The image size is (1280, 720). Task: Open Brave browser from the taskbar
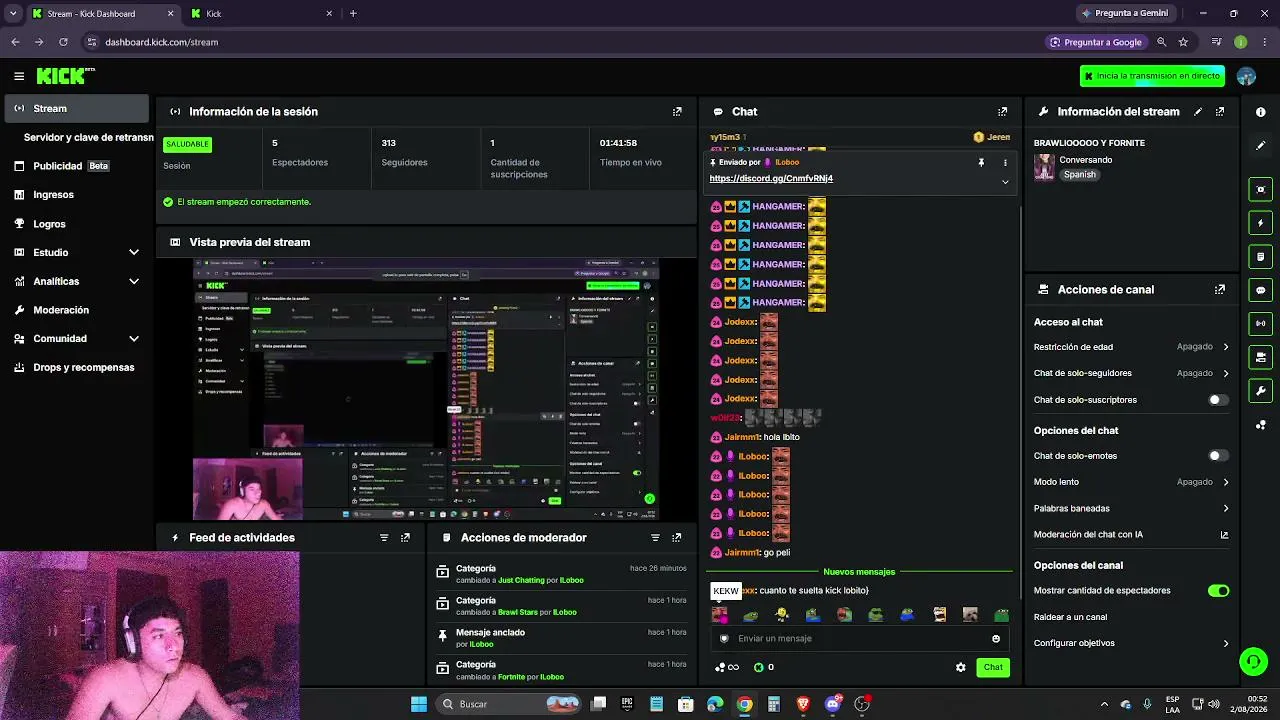click(x=803, y=704)
